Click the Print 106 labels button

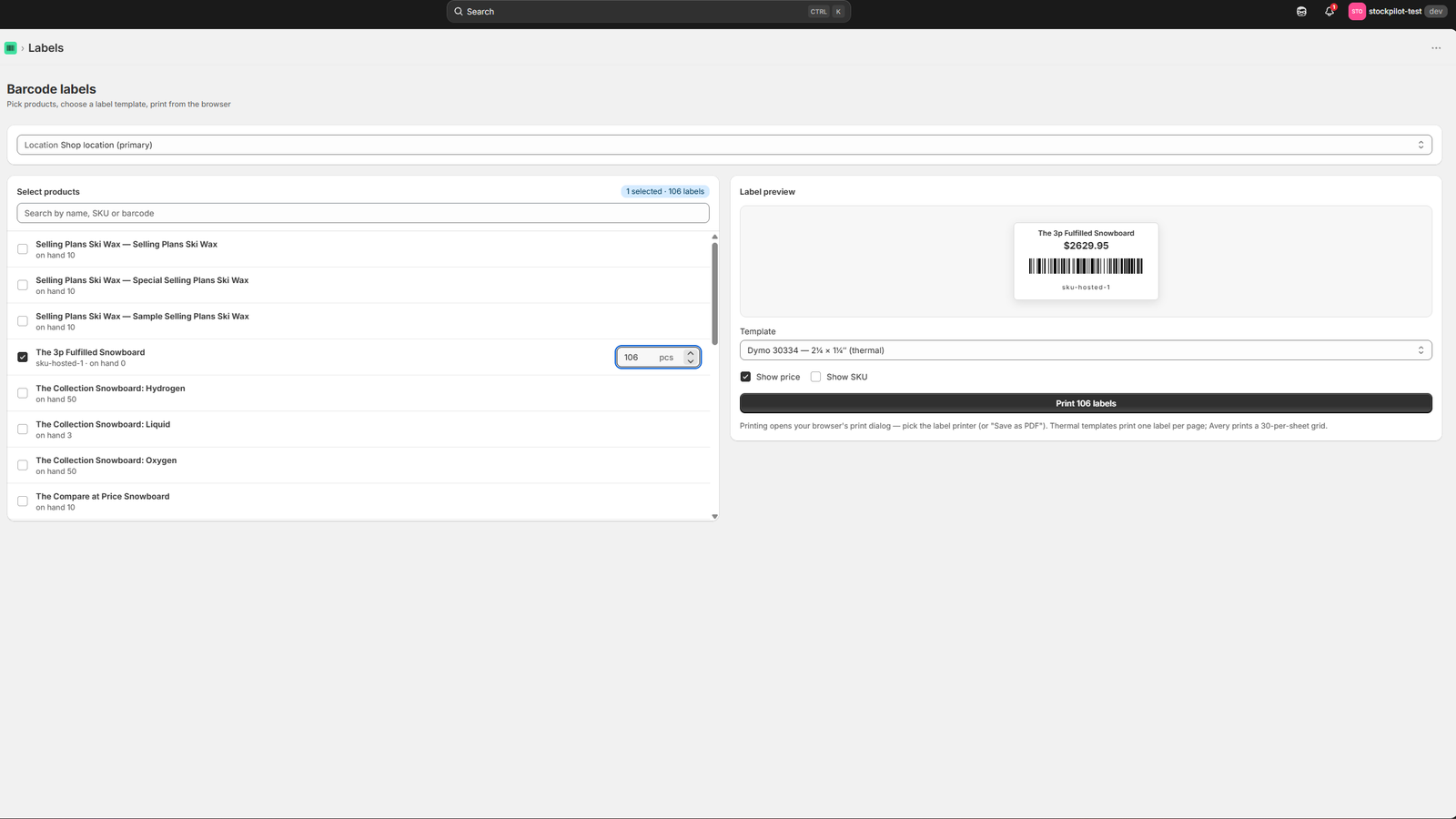[x=1086, y=403]
